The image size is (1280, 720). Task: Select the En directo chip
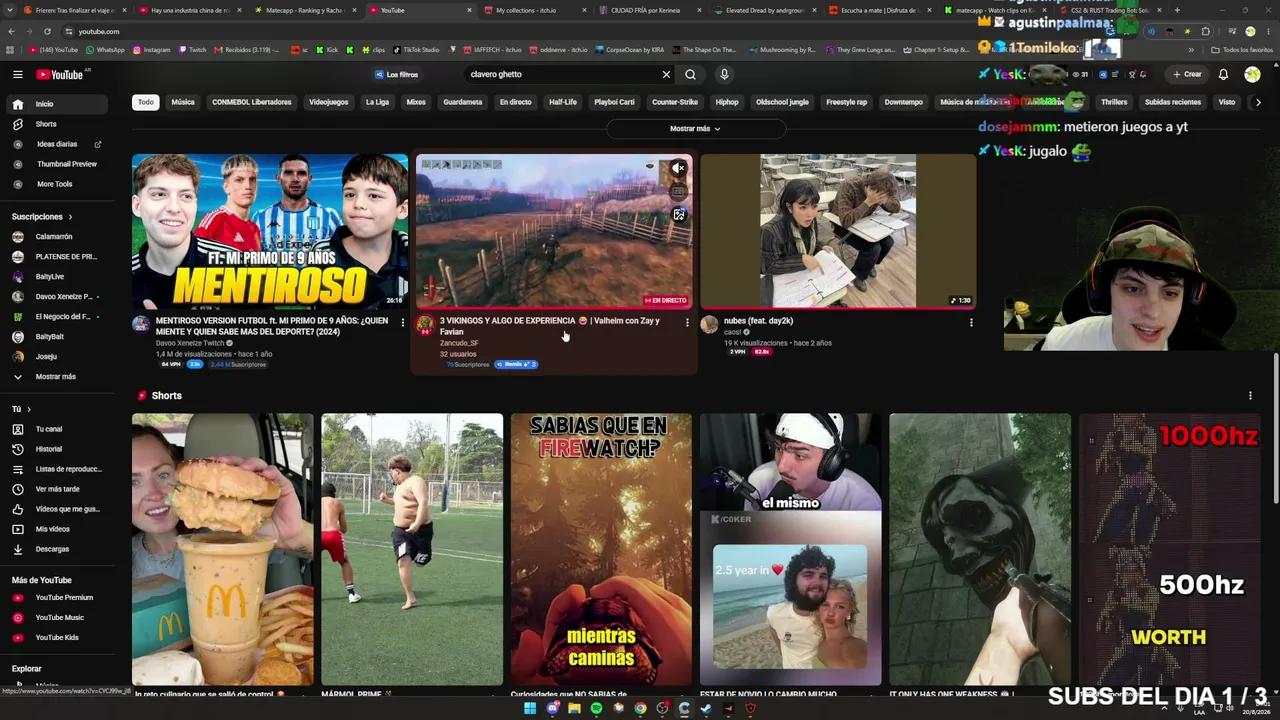tap(516, 102)
